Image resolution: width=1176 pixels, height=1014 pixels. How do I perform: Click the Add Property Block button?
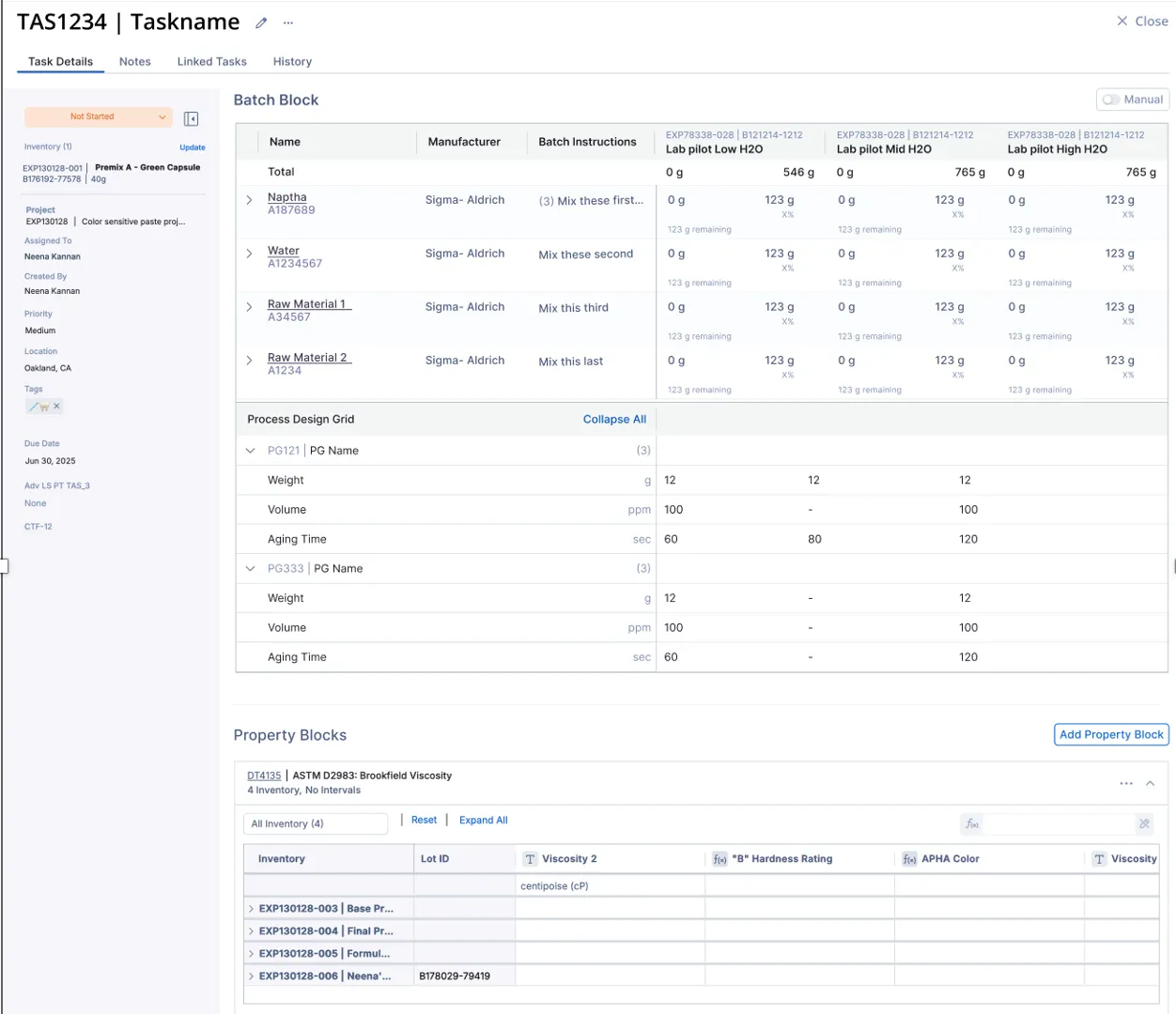pos(1111,734)
